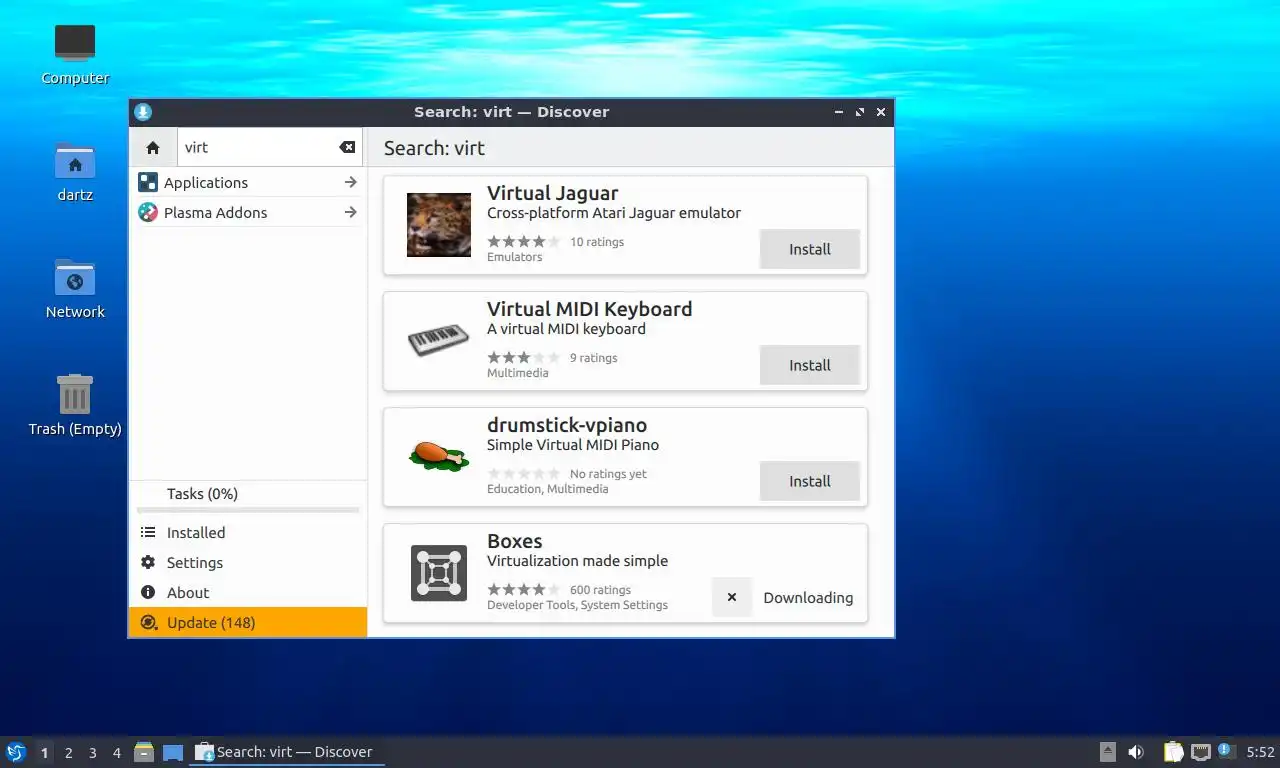Screen dimensions: 1280x768
Task: Click the About info icon
Action: (148, 592)
